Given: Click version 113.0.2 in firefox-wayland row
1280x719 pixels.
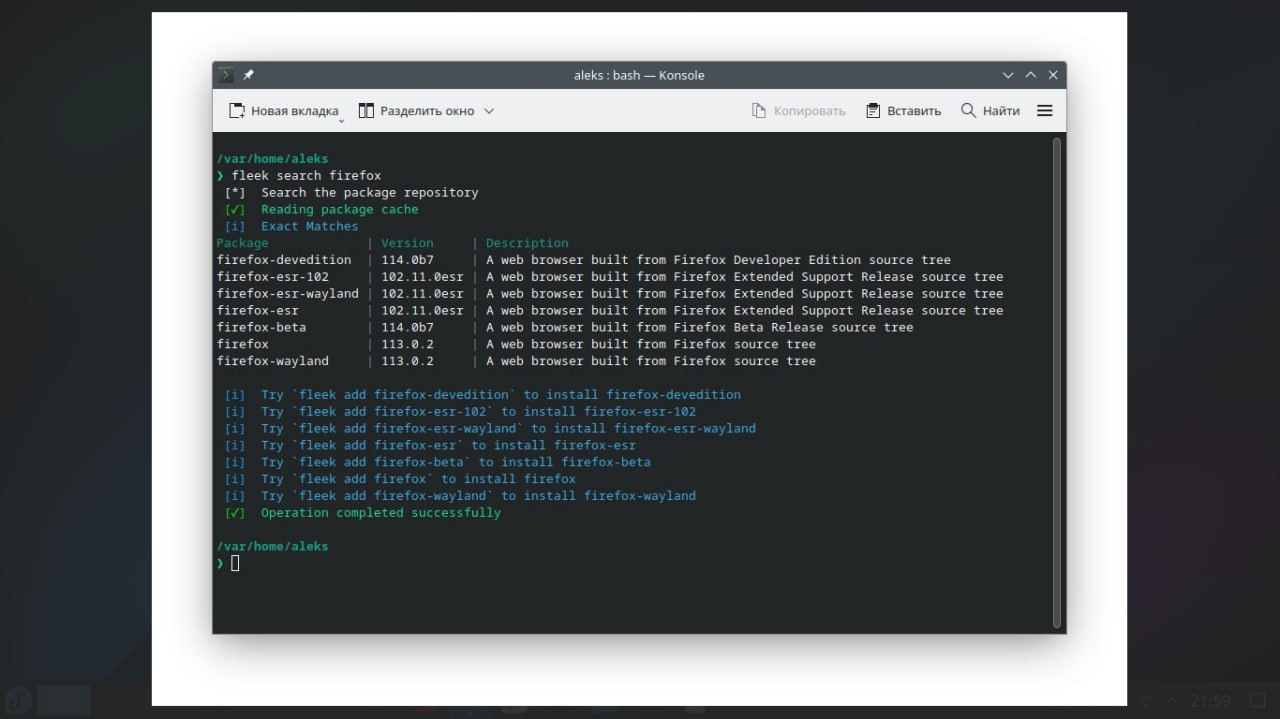Looking at the screenshot, I should [x=407, y=361].
